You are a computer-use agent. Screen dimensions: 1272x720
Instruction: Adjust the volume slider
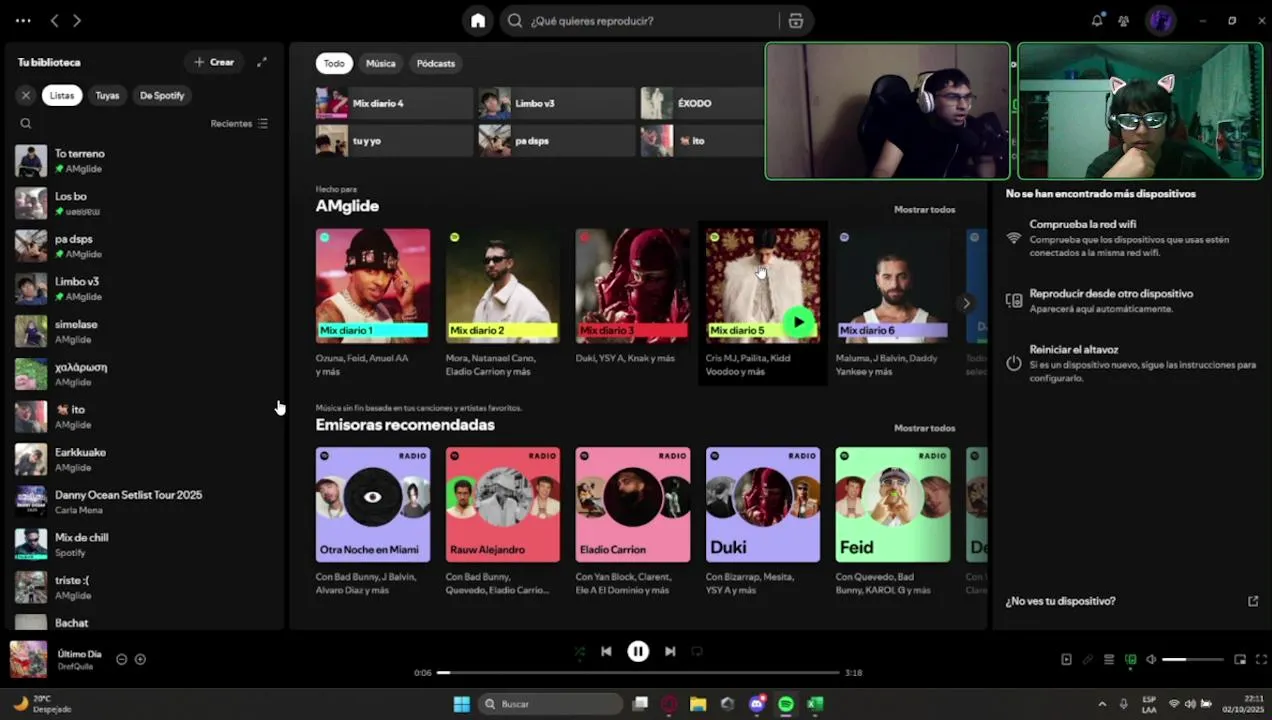coord(1192,659)
